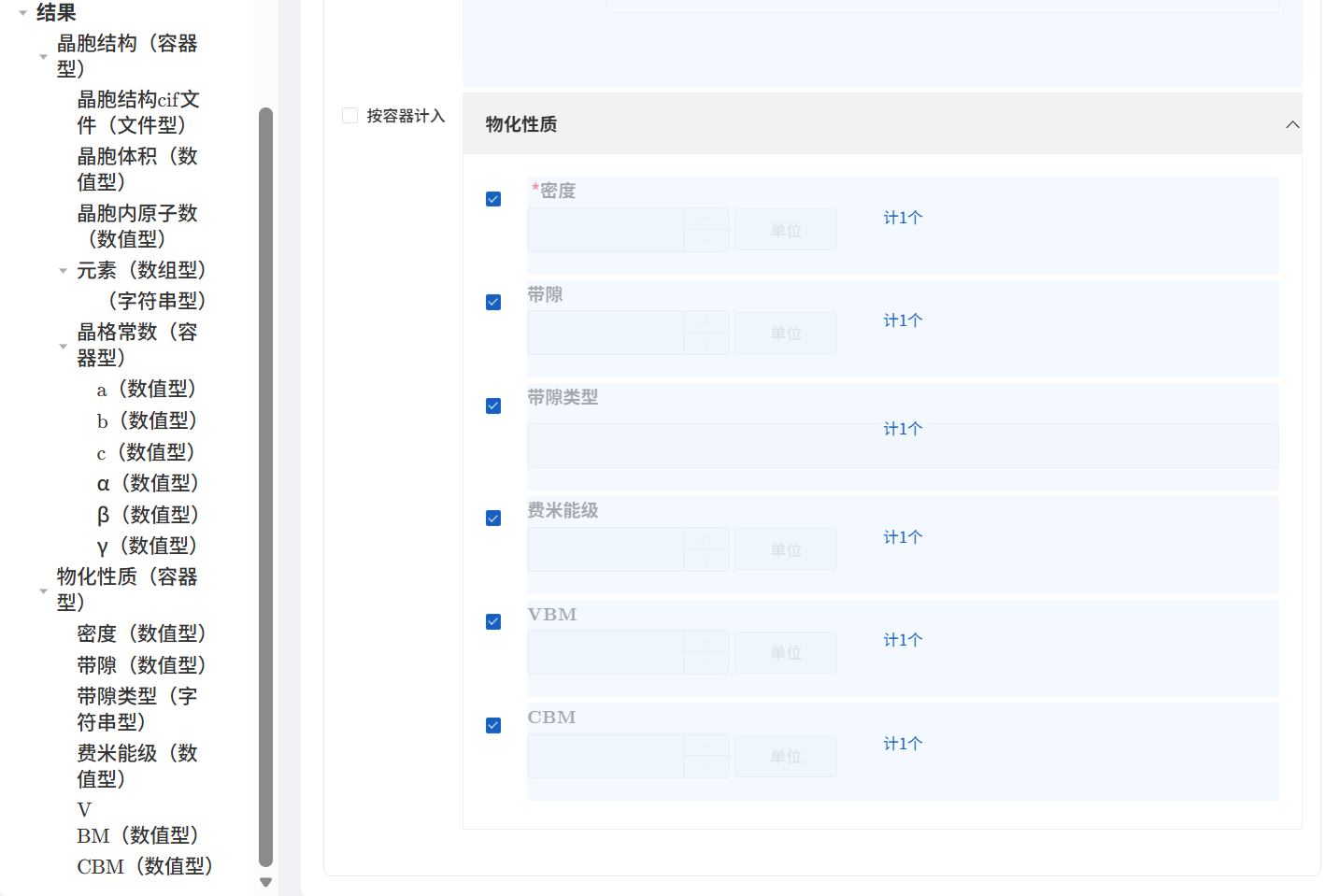The height and width of the screenshot is (896, 1340).
Task: Uncheck the 密度 checkbox
Action: click(x=492, y=199)
